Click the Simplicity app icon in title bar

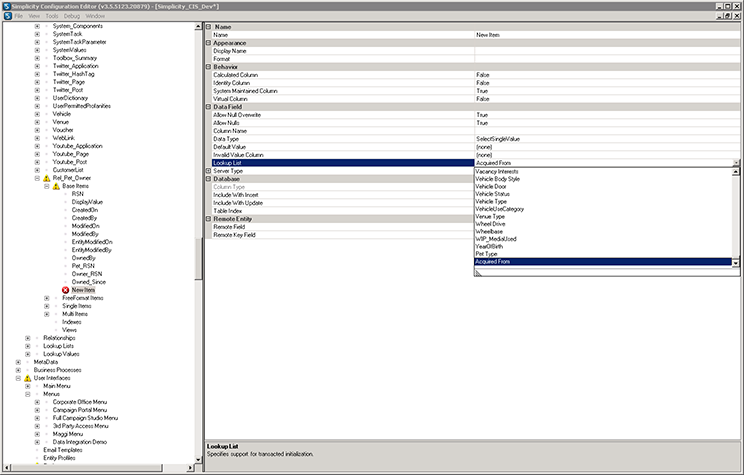pos(6,5)
